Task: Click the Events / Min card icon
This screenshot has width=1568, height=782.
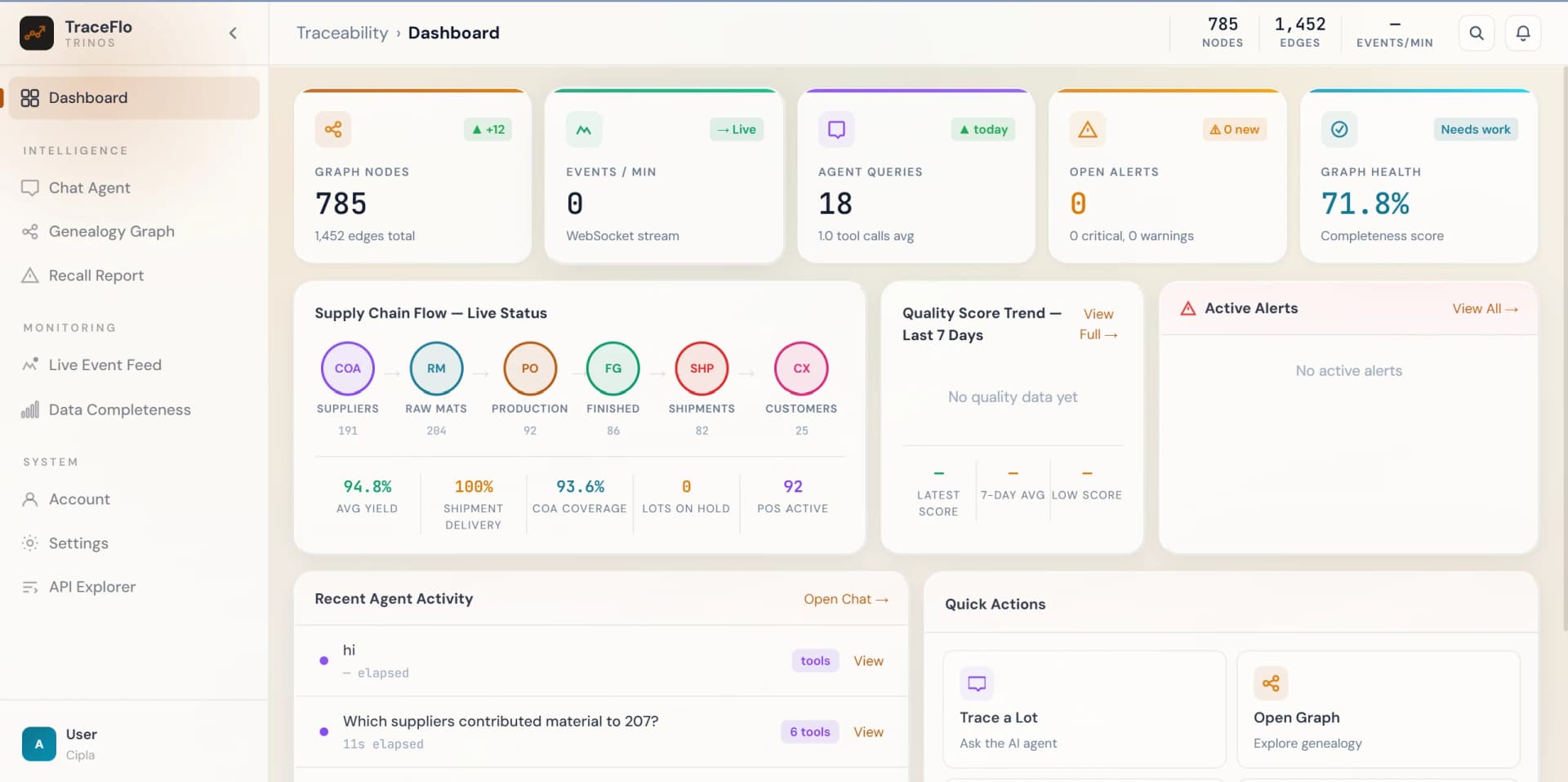Action: (584, 129)
